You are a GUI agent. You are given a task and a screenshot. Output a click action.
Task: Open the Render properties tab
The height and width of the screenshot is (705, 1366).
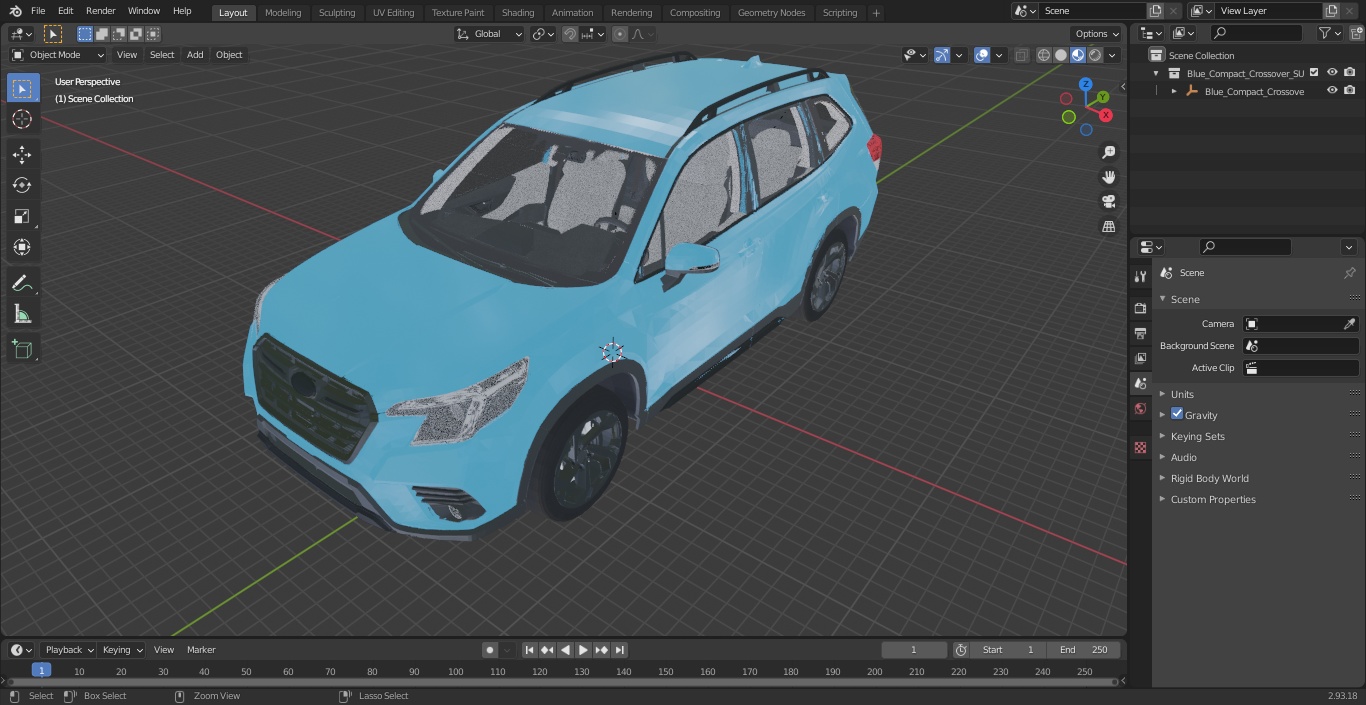click(x=1140, y=308)
